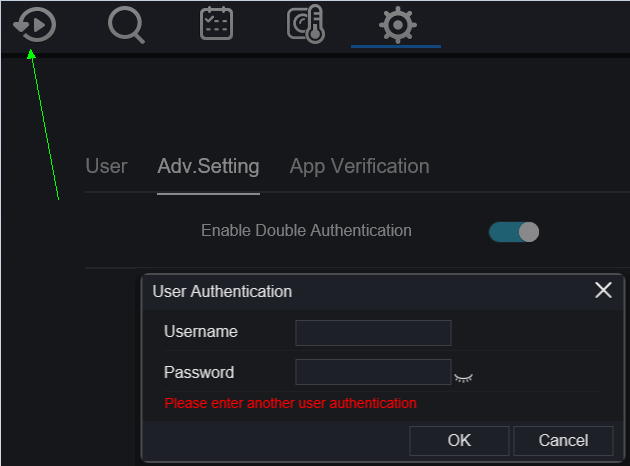Close the User Authentication dialog

click(603, 290)
